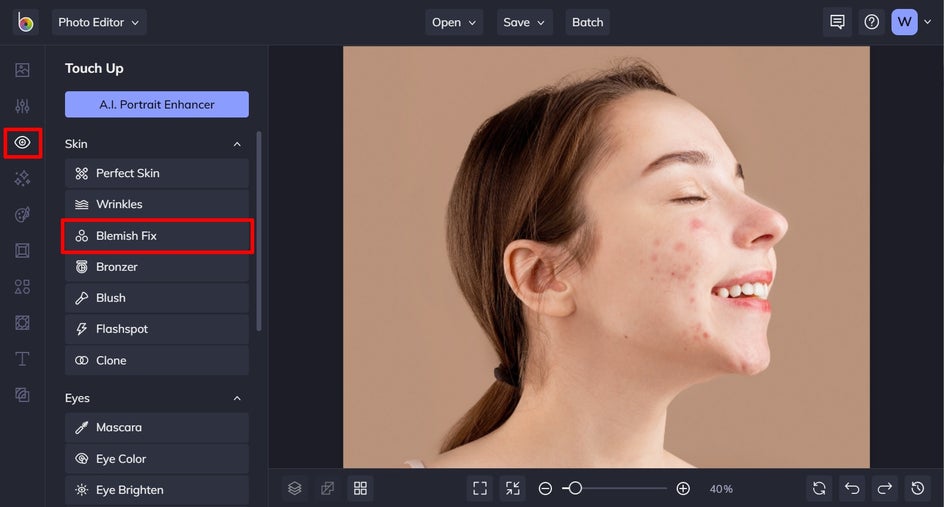Image resolution: width=944 pixels, height=507 pixels.
Task: Click the Edit sliders icon in sidebar
Action: click(x=22, y=106)
